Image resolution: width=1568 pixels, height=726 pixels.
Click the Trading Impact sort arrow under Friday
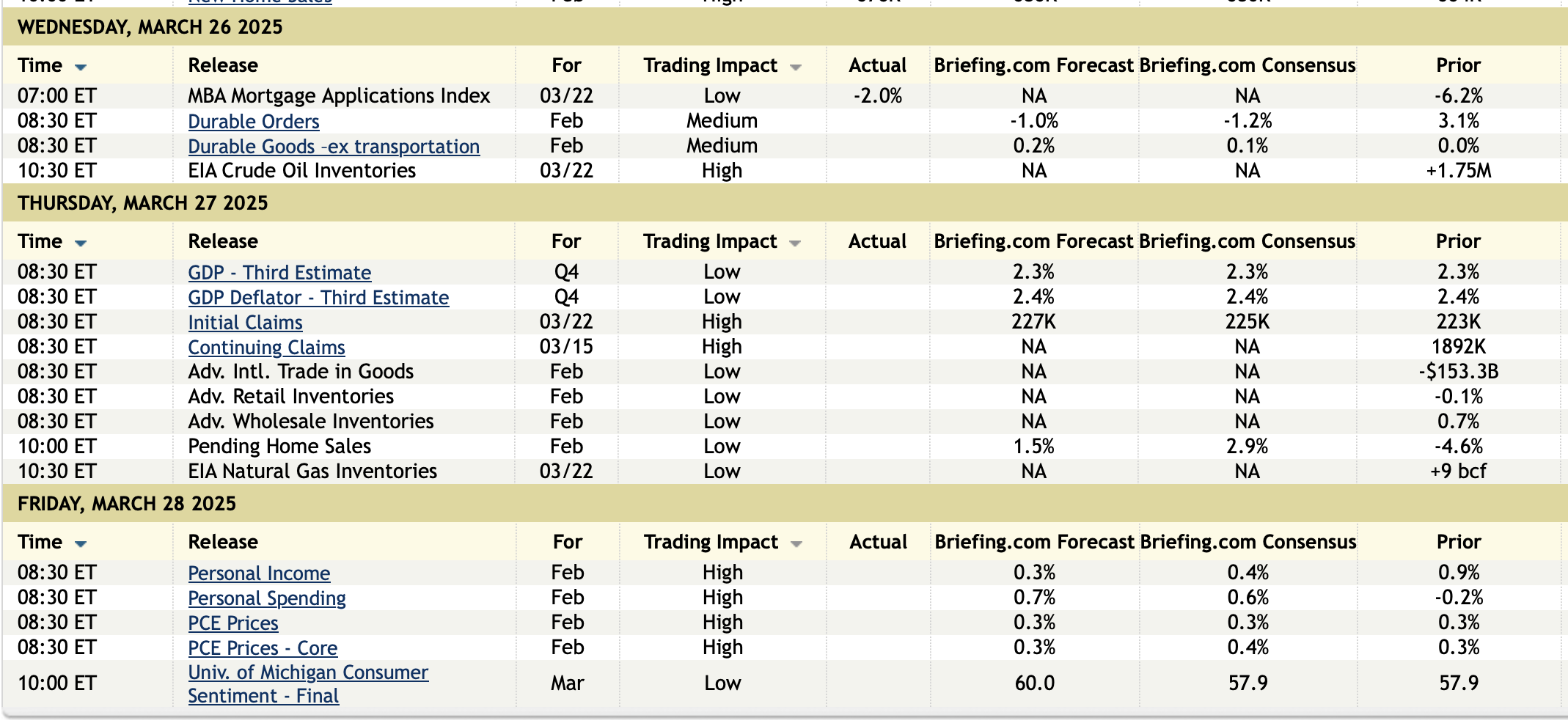pyautogui.click(x=796, y=544)
